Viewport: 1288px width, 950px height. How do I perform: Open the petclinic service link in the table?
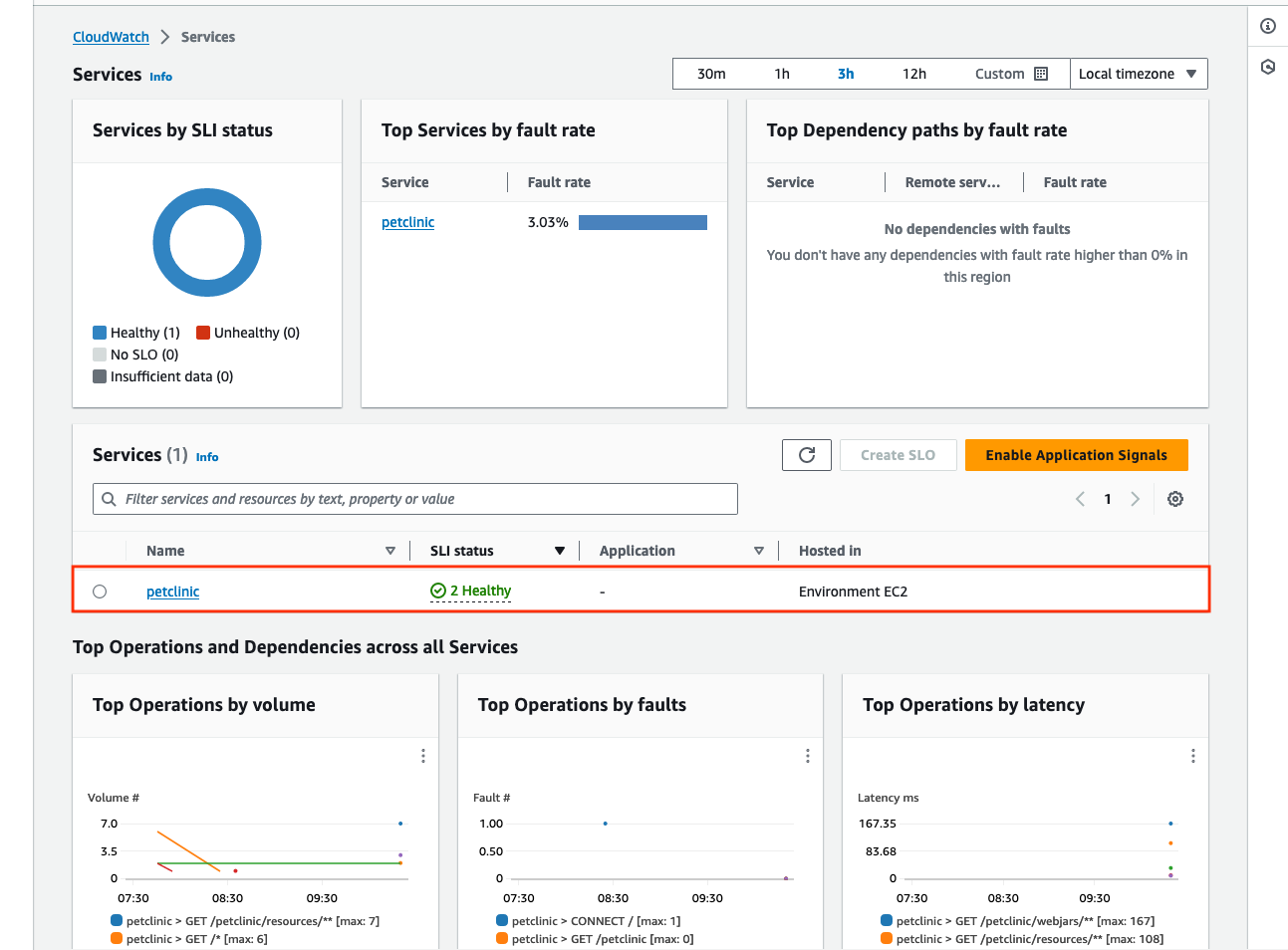pyautogui.click(x=172, y=591)
